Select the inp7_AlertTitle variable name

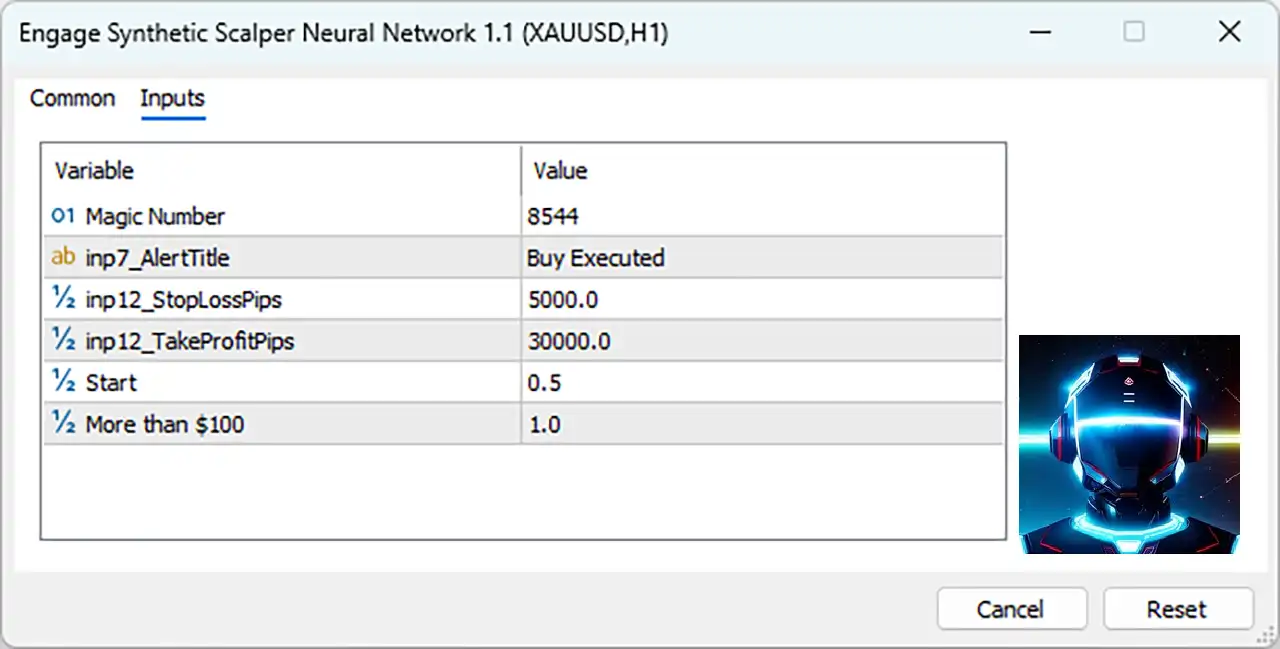coord(158,258)
